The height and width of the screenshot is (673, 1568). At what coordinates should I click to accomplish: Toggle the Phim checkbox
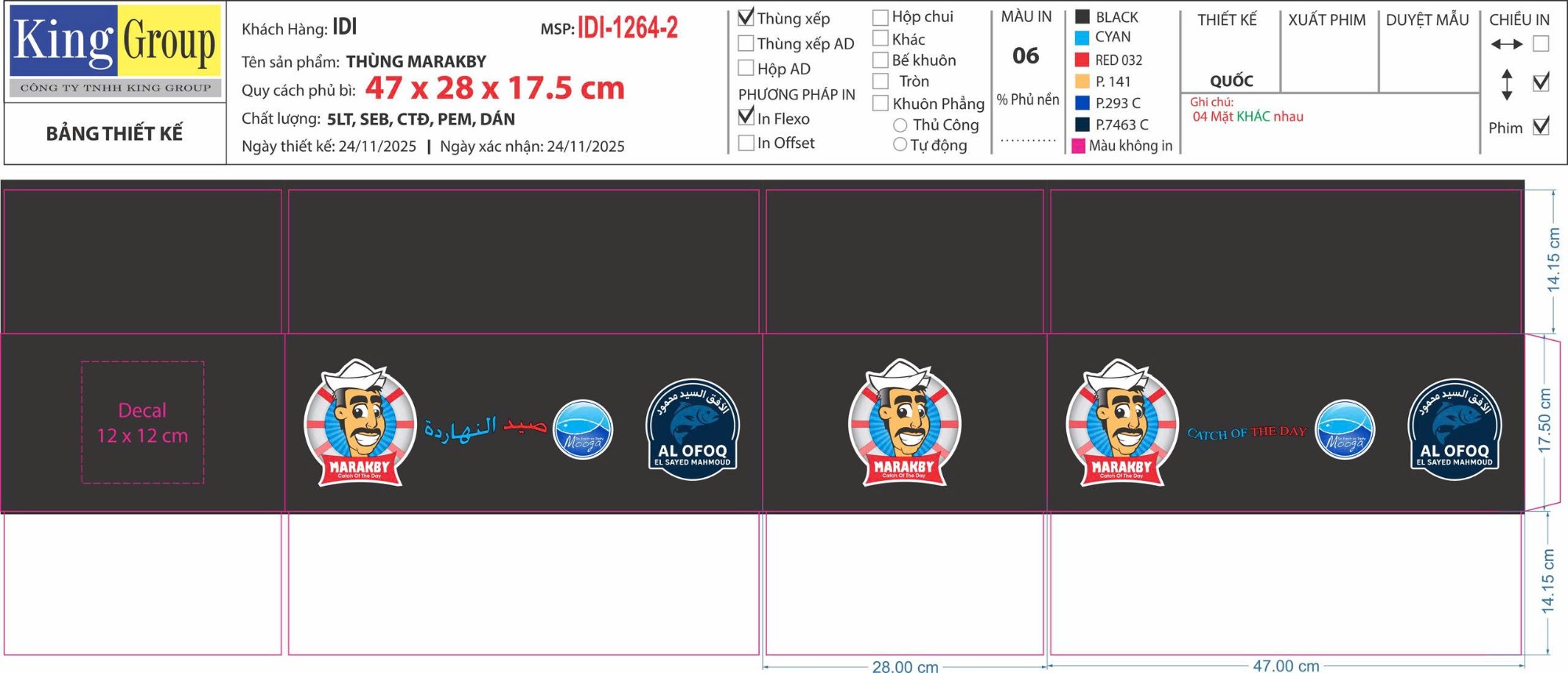pos(1541,126)
